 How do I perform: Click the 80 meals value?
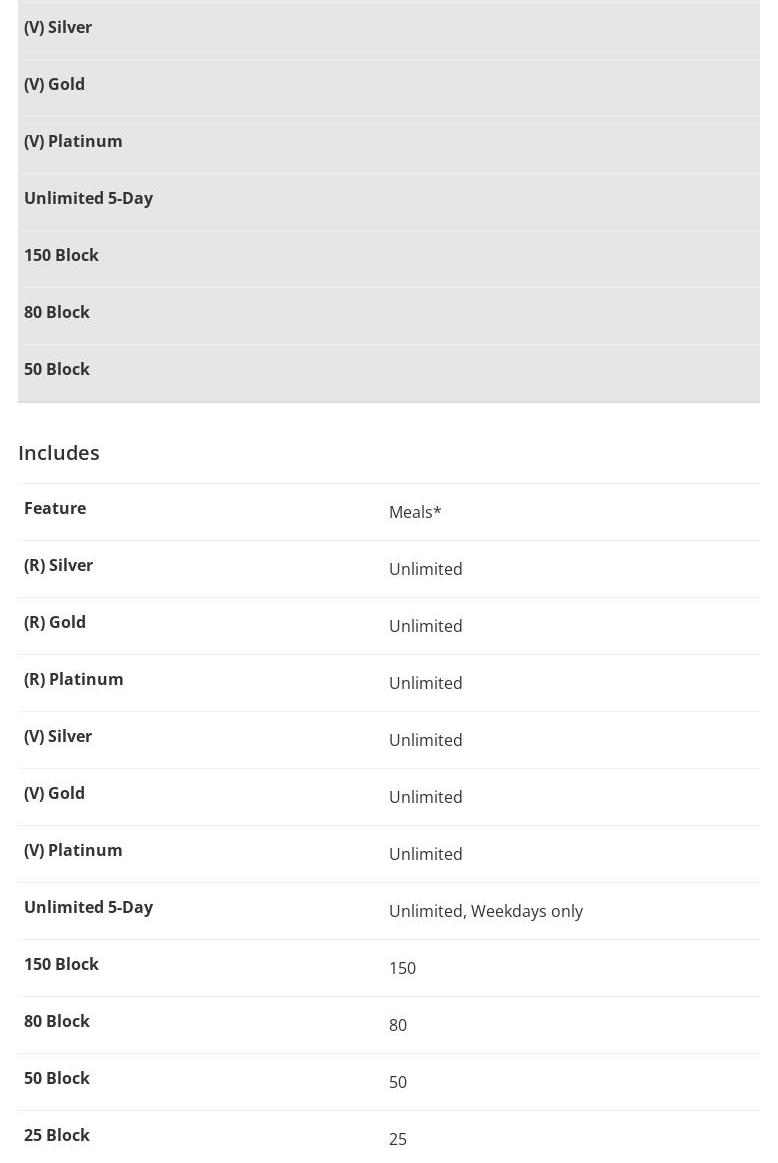click(398, 1025)
